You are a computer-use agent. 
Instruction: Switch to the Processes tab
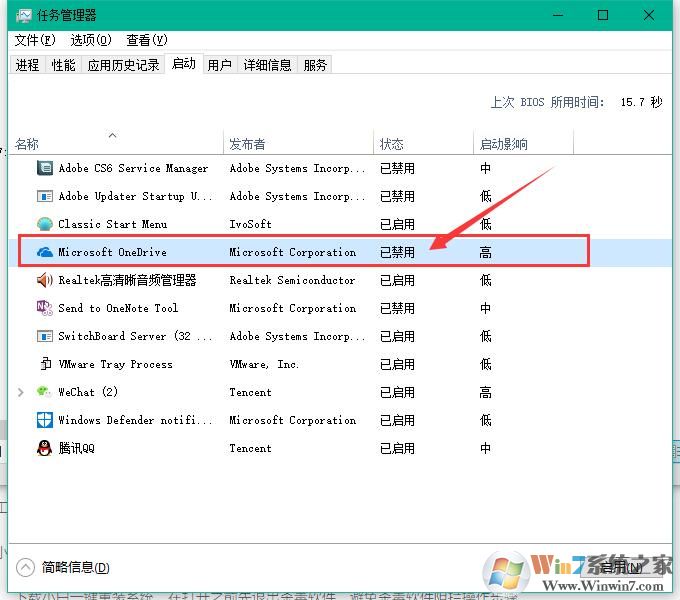click(x=27, y=65)
